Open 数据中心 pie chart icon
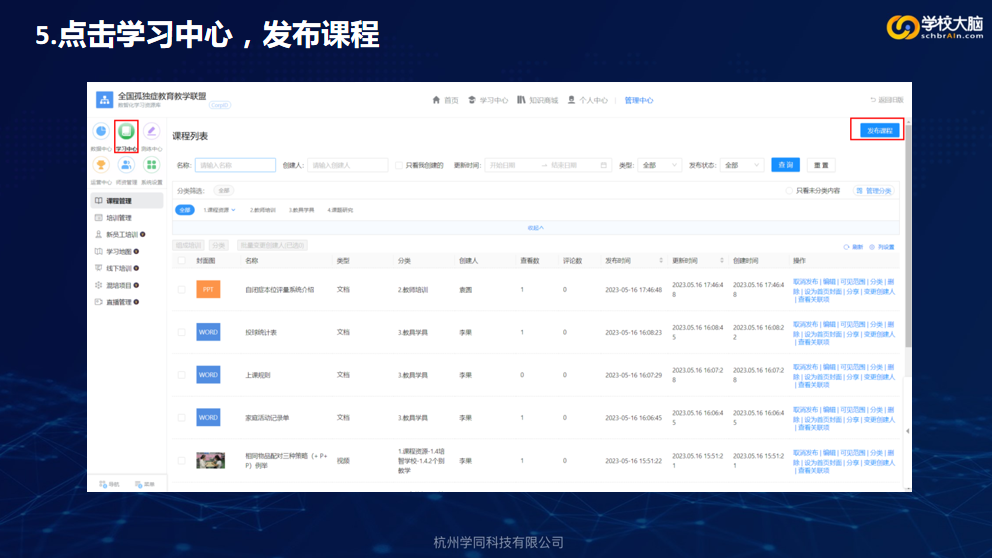Screen dimensions: 992x558 tap(101, 131)
